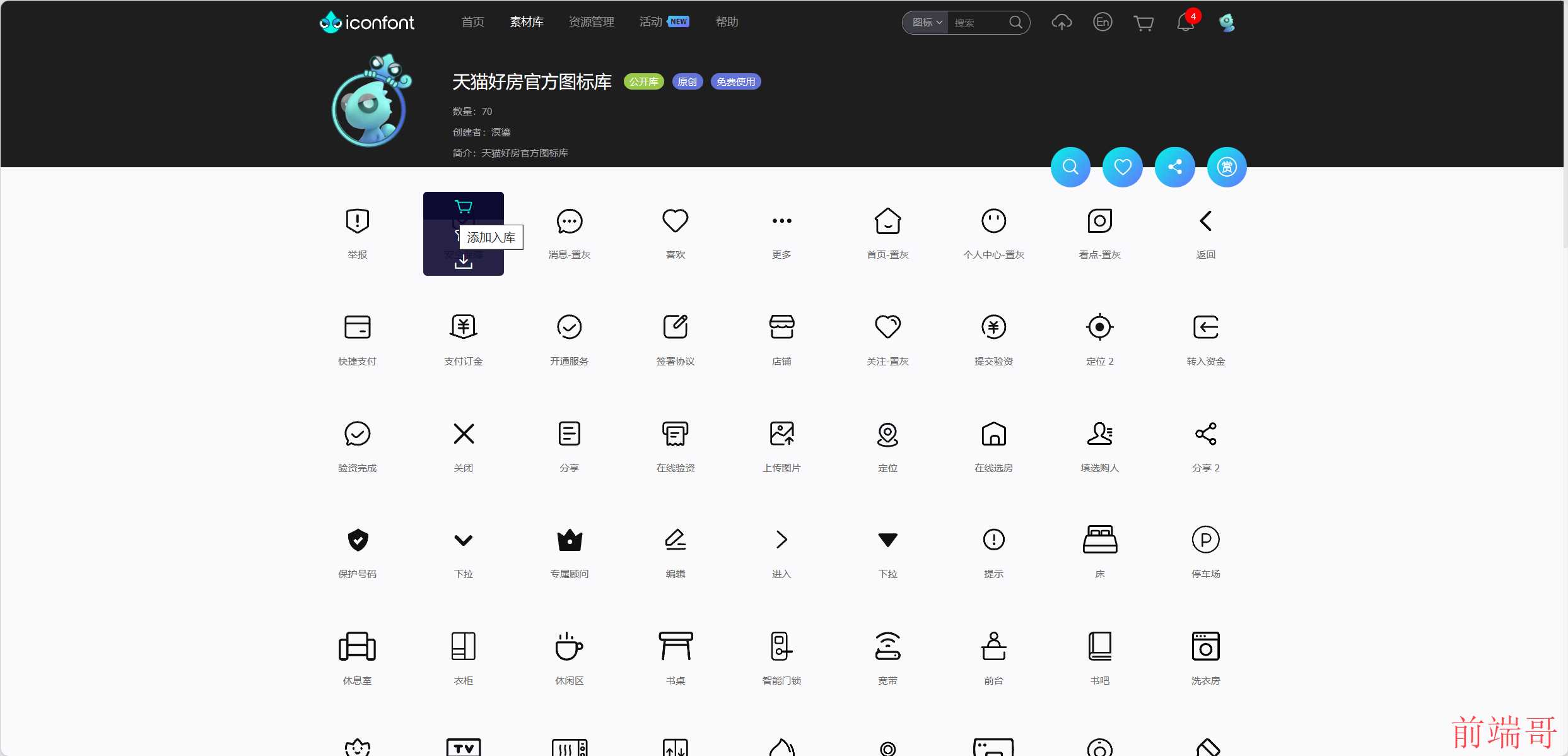The width and height of the screenshot is (1568, 756).
Task: Go to 首页 in navigation
Action: (x=472, y=22)
